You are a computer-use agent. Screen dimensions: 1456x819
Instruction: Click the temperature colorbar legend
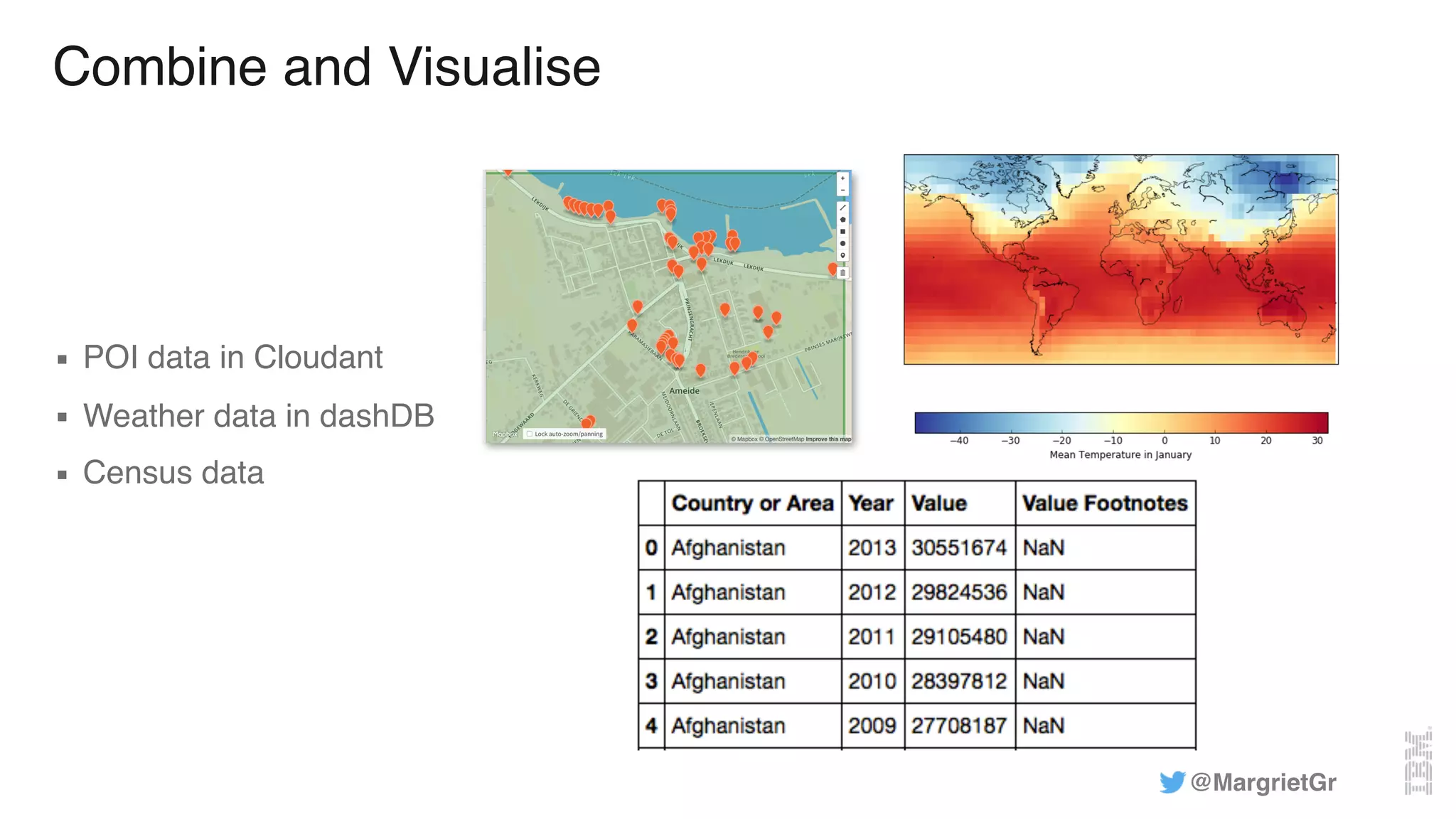[1120, 422]
